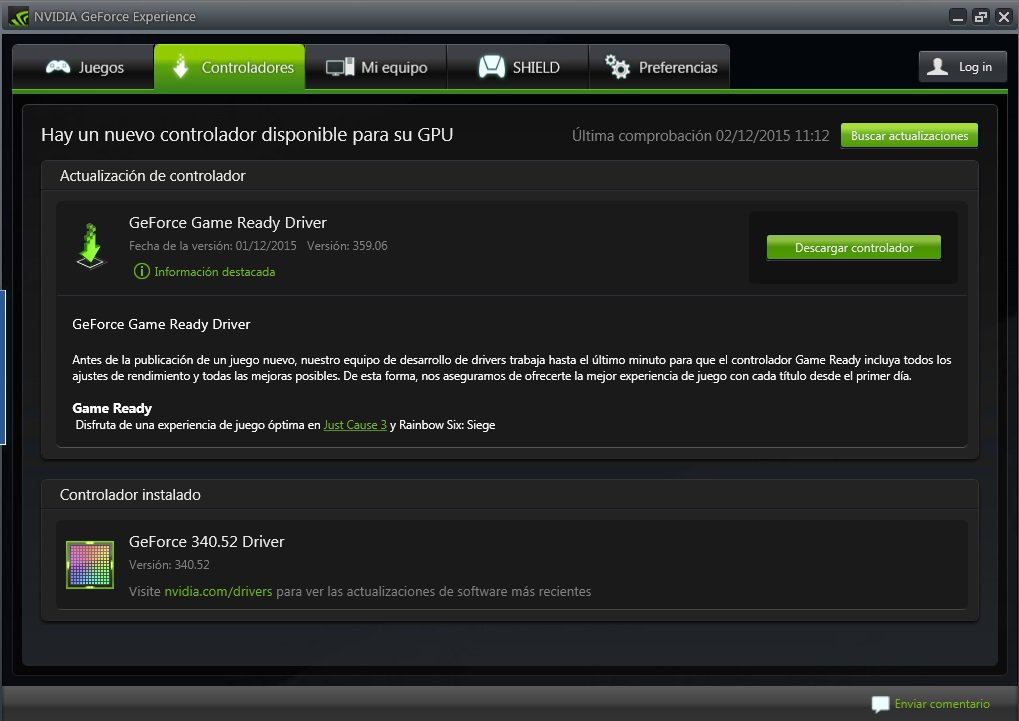This screenshot has height=721, width=1019.
Task: Click the green download arrow icon
Action: 90,246
